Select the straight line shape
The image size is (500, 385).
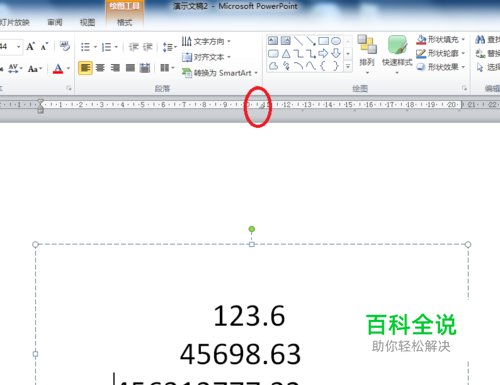point(298,41)
